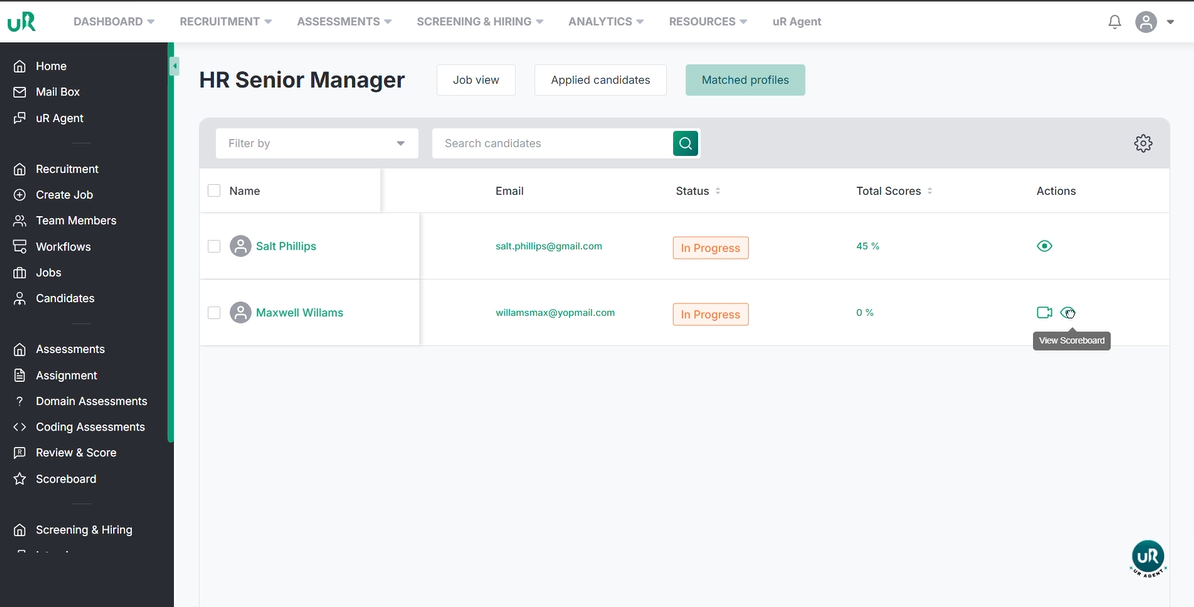Expand the Recruitment top menu
The width and height of the screenshot is (1194, 607).
[225, 22]
